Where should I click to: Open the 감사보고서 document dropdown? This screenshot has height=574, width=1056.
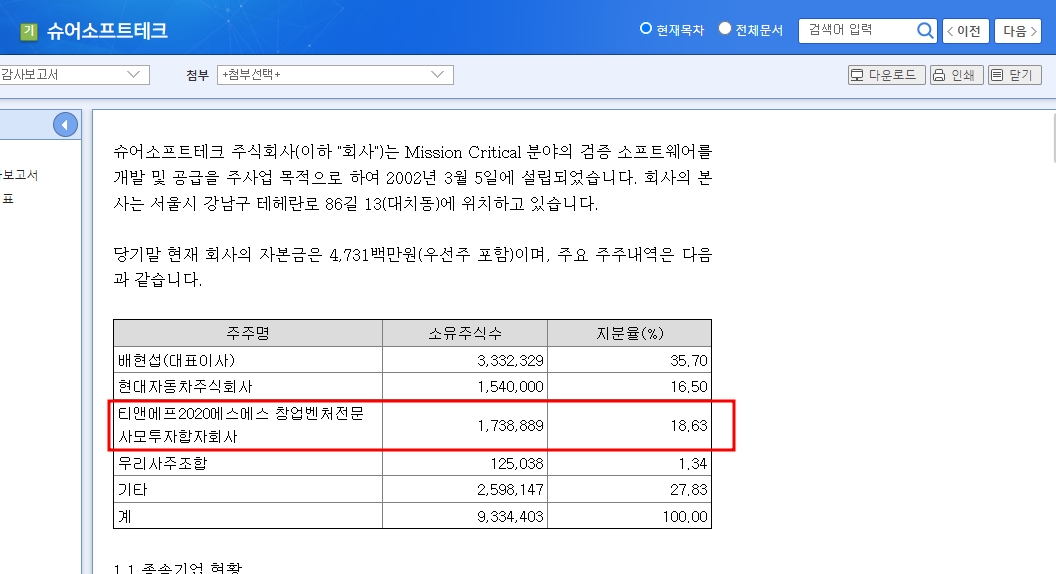coord(74,75)
